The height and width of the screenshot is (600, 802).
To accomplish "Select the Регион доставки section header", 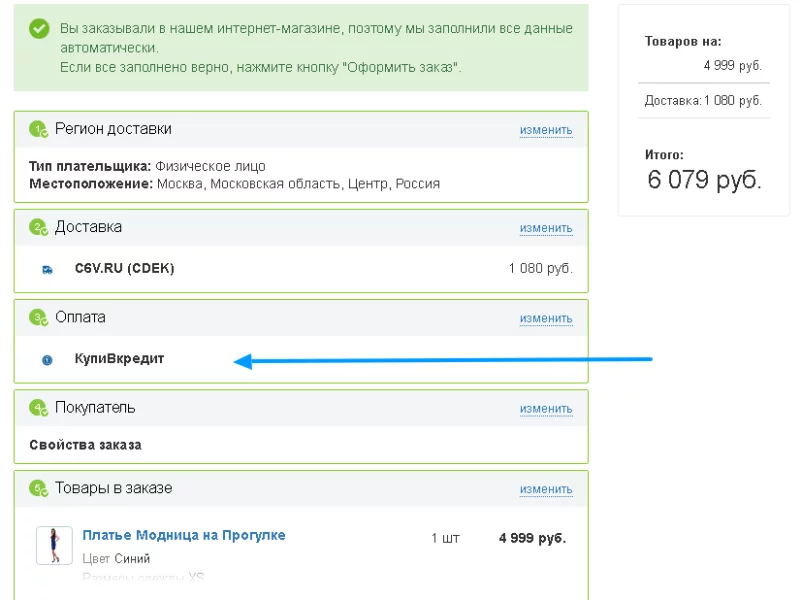I will click(113, 129).
